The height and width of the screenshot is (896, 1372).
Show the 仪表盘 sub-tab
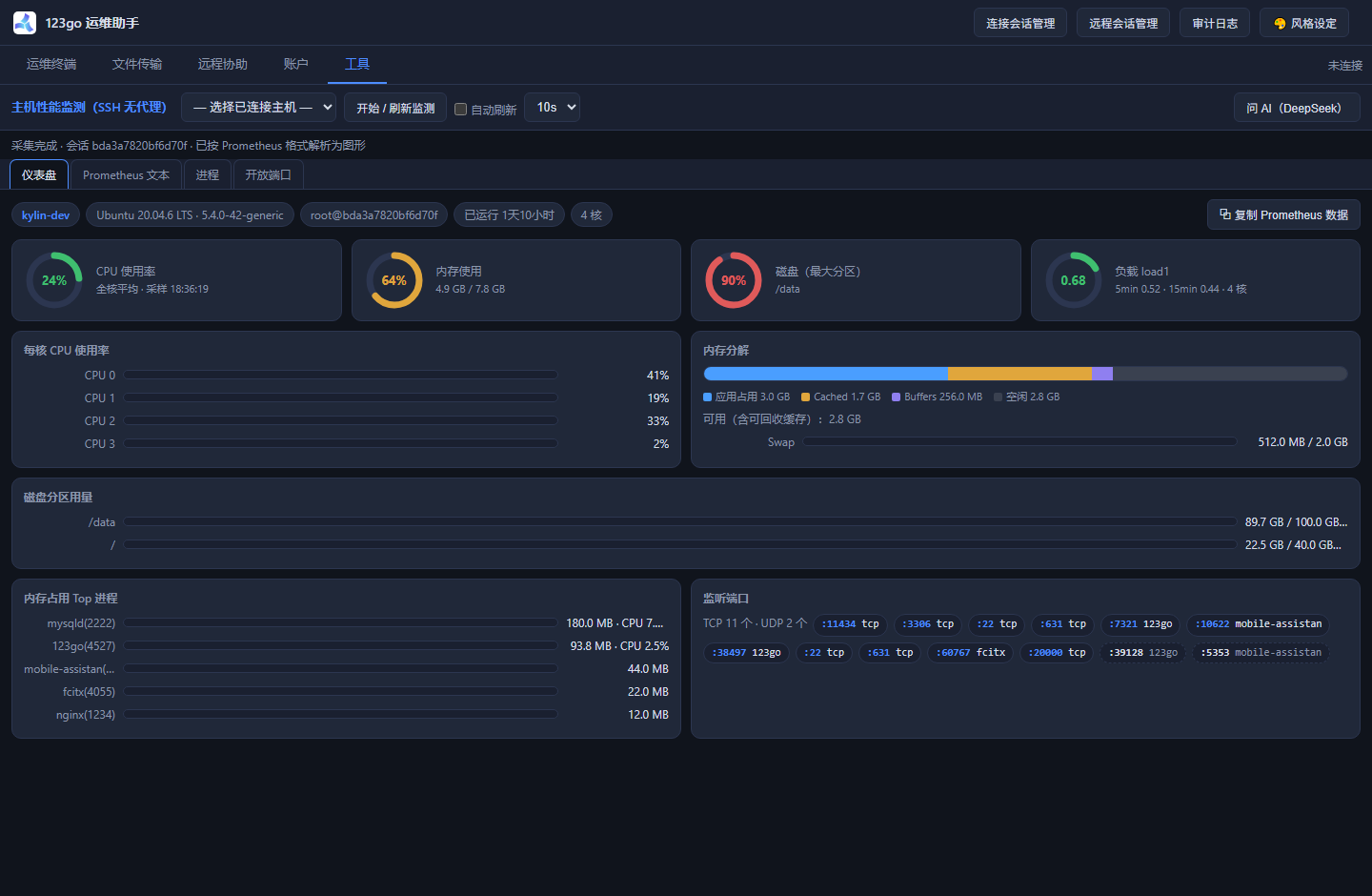(x=39, y=175)
